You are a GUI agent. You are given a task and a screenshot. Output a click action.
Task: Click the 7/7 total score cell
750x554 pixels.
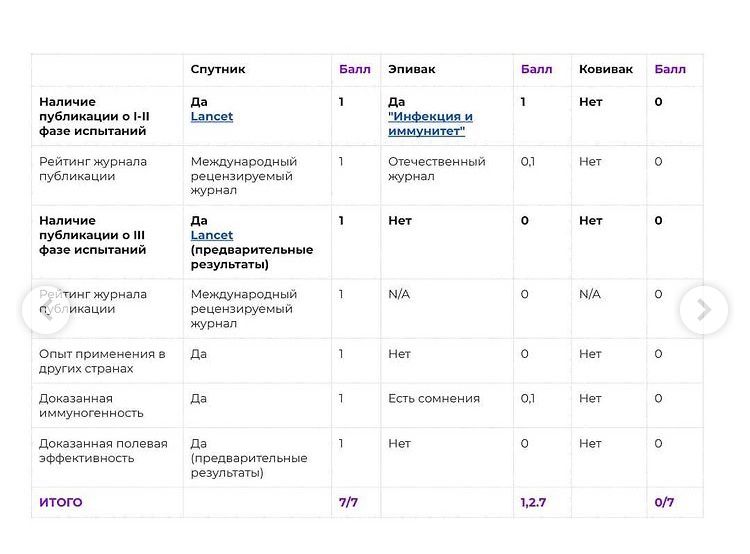click(348, 503)
